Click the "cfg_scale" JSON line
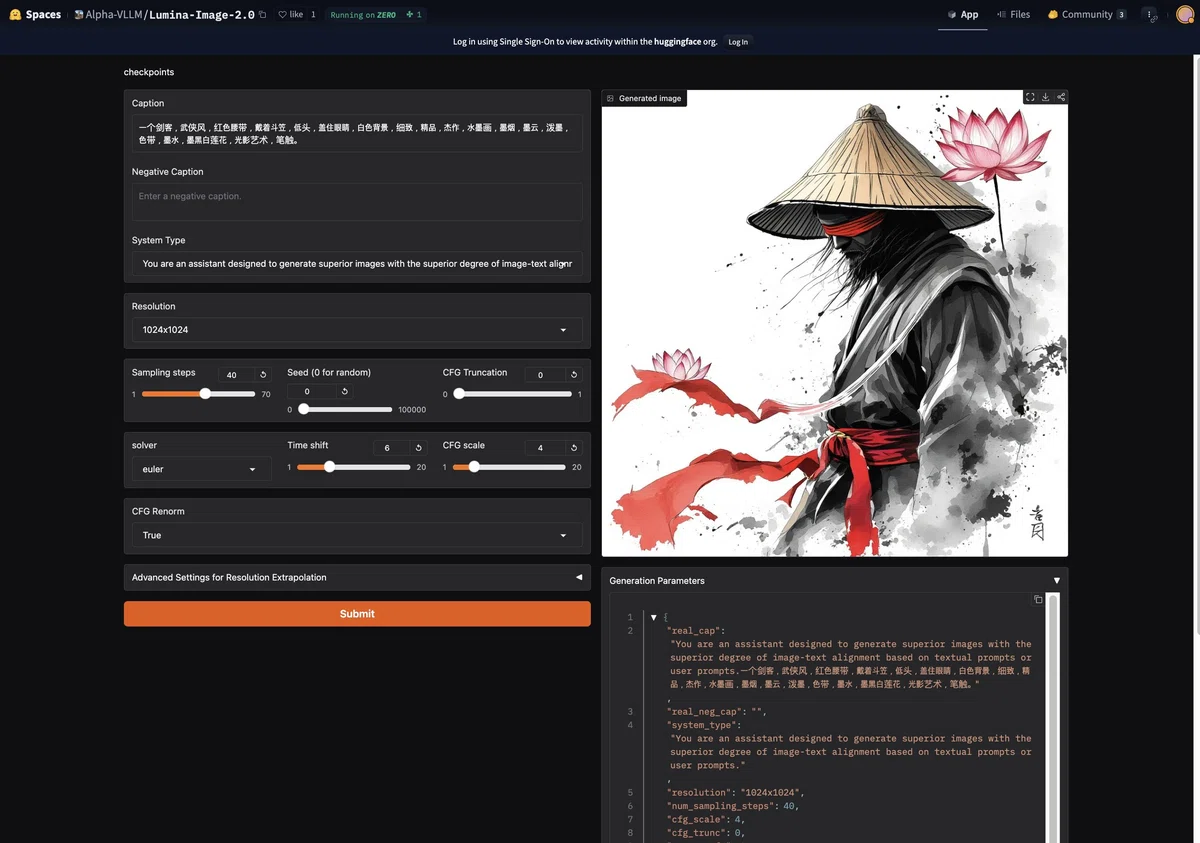The height and width of the screenshot is (843, 1200). (x=706, y=820)
